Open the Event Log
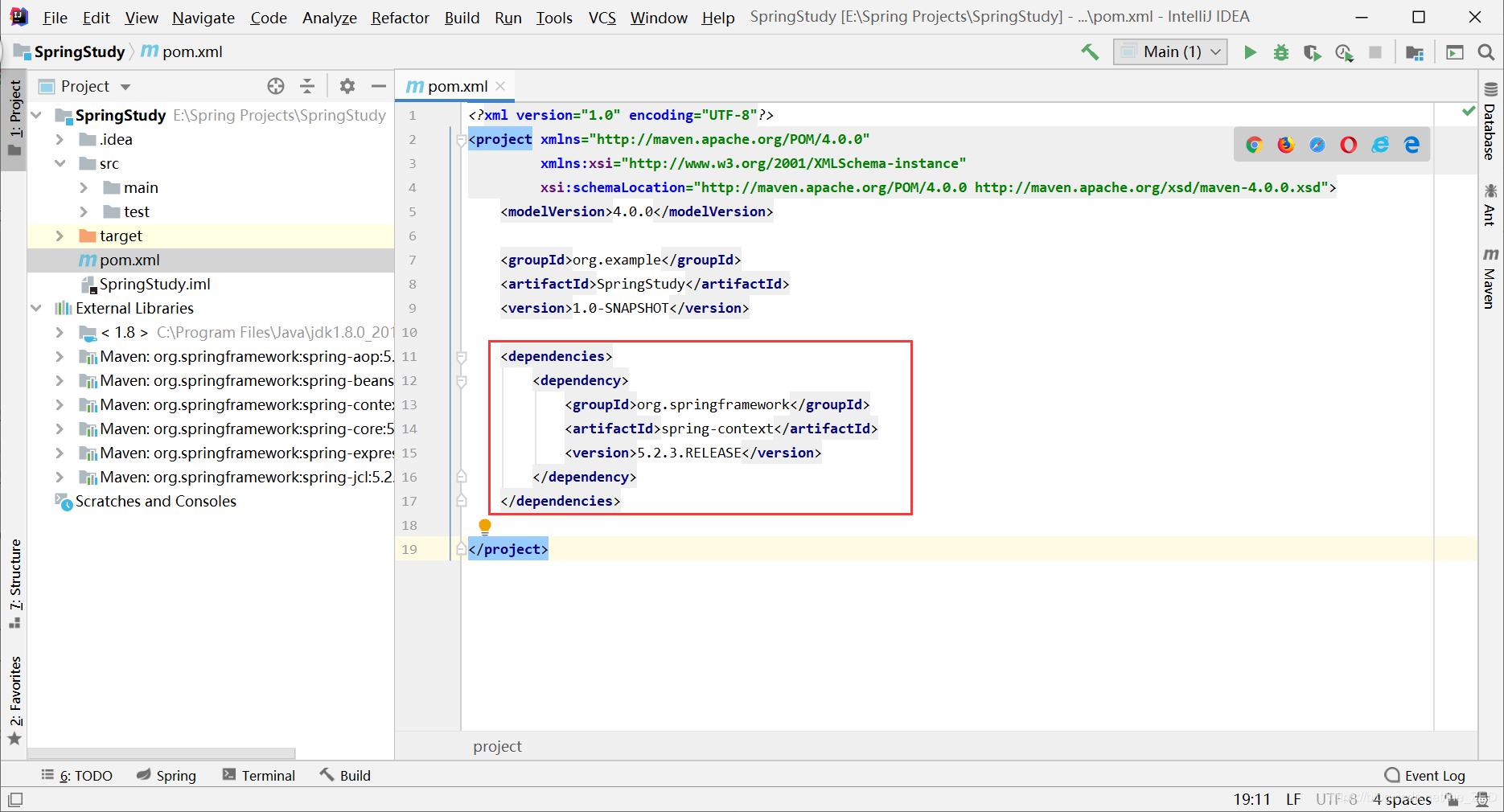The image size is (1504, 812). (1425, 776)
